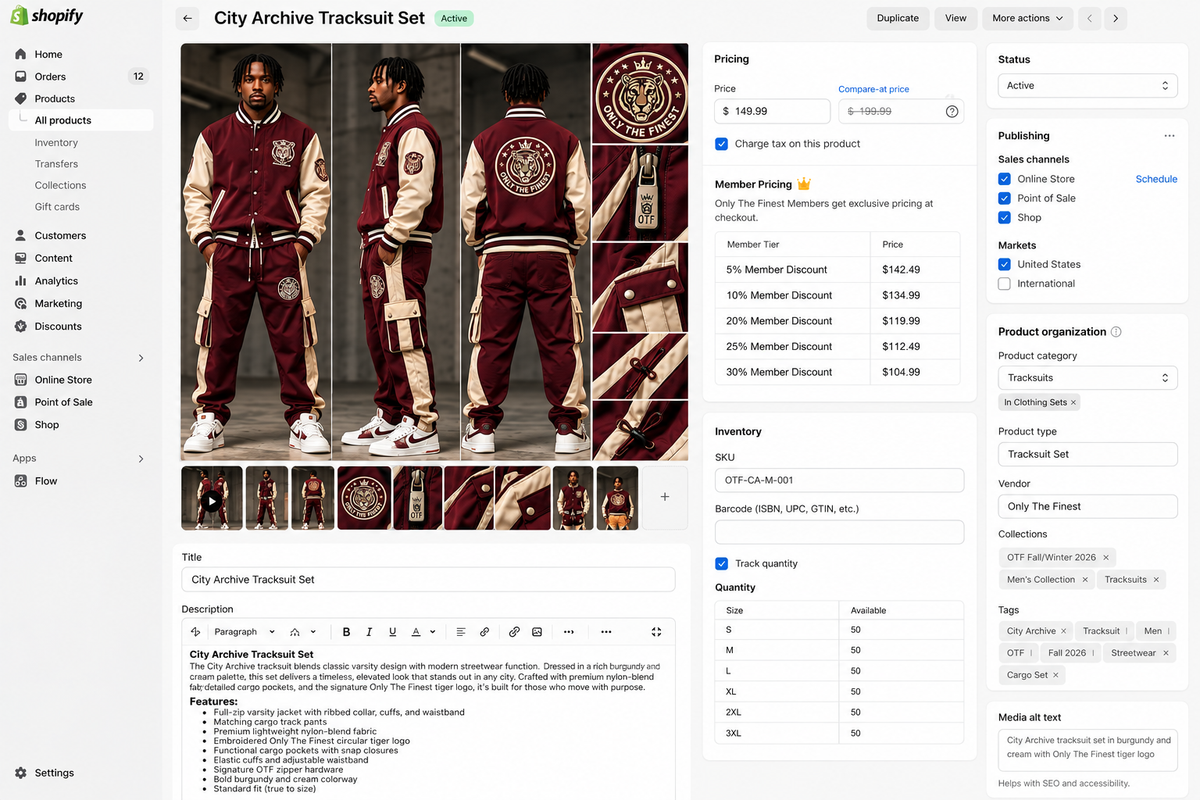Click Duplicate button
The height and width of the screenshot is (800, 1200).
pos(898,18)
